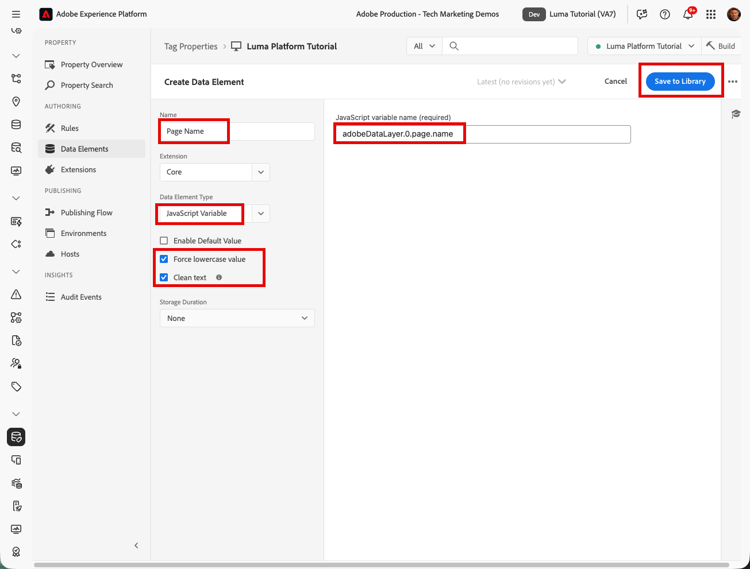Click the Adobe Experience Platform logo
The height and width of the screenshot is (569, 750).
45,14
